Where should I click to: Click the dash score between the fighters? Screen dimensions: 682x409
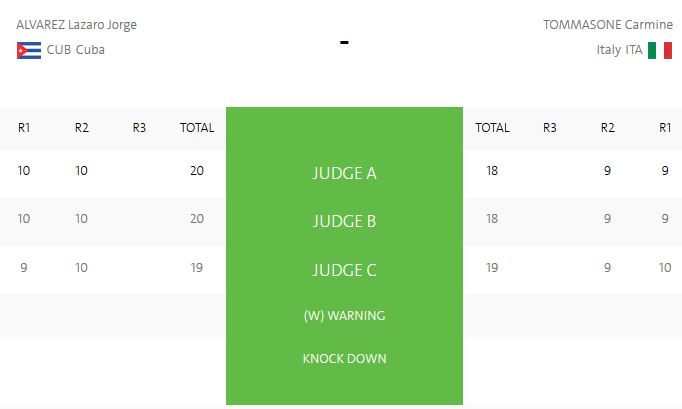pos(344,43)
